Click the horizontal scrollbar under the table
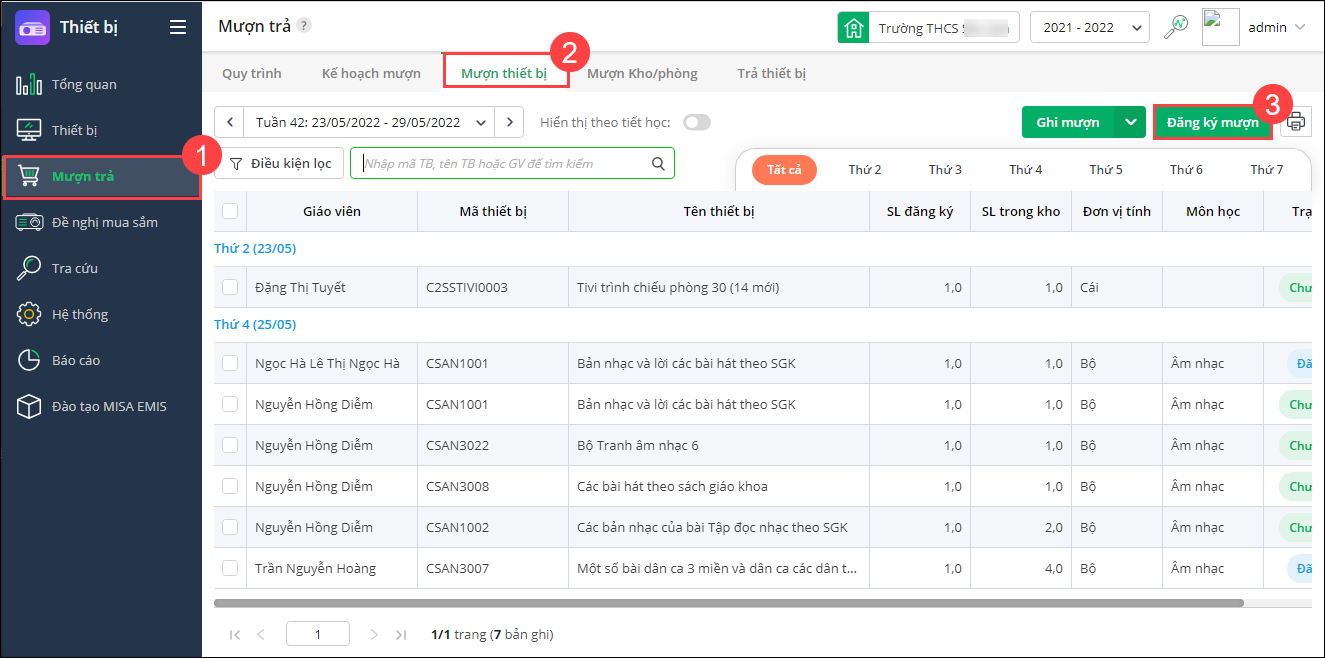Image resolution: width=1325 pixels, height=658 pixels. [728, 603]
